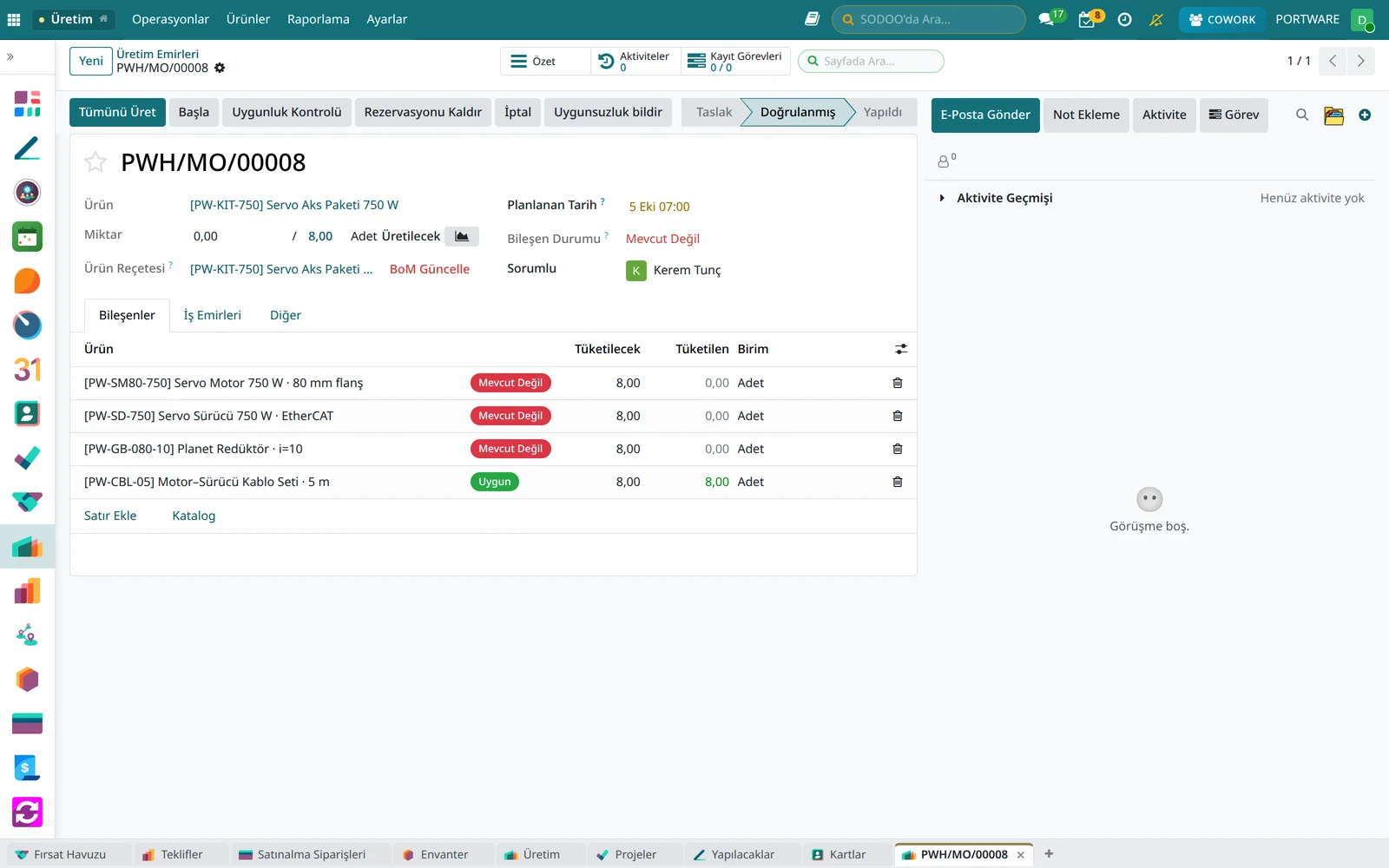Open the Ürünler menu

(248, 19)
